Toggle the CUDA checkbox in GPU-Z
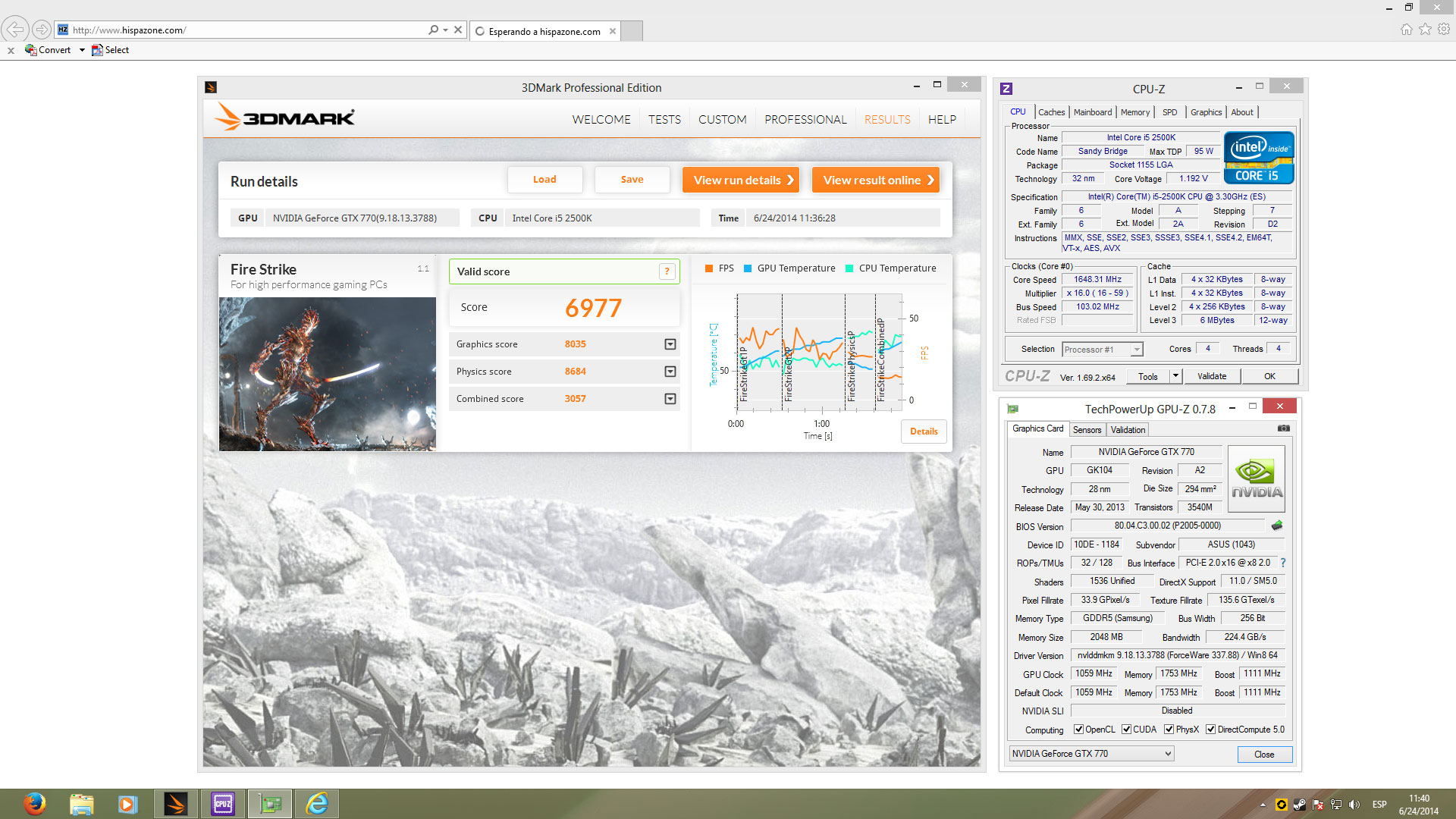The height and width of the screenshot is (819, 1456). (1126, 730)
